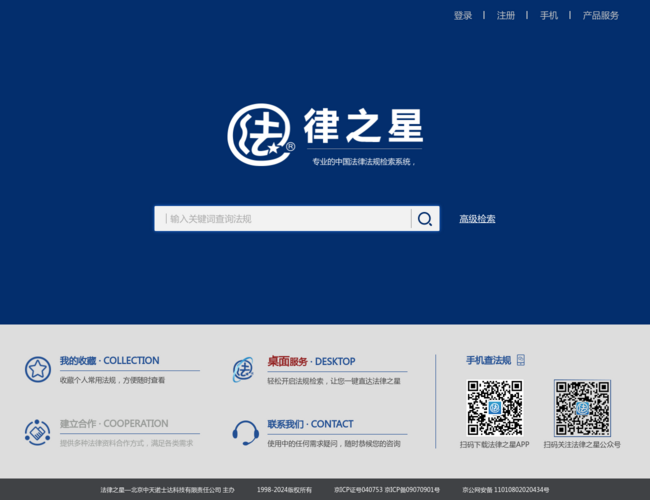Click the cooperation handshake icon
This screenshot has height=500, width=650.
pyautogui.click(x=37, y=432)
